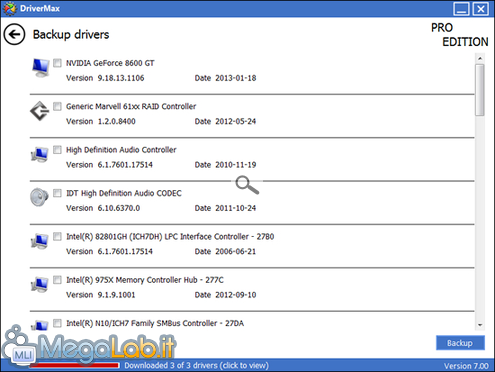Click the 'Backup drivers' heading
This screenshot has width=495, height=372.
coord(71,34)
